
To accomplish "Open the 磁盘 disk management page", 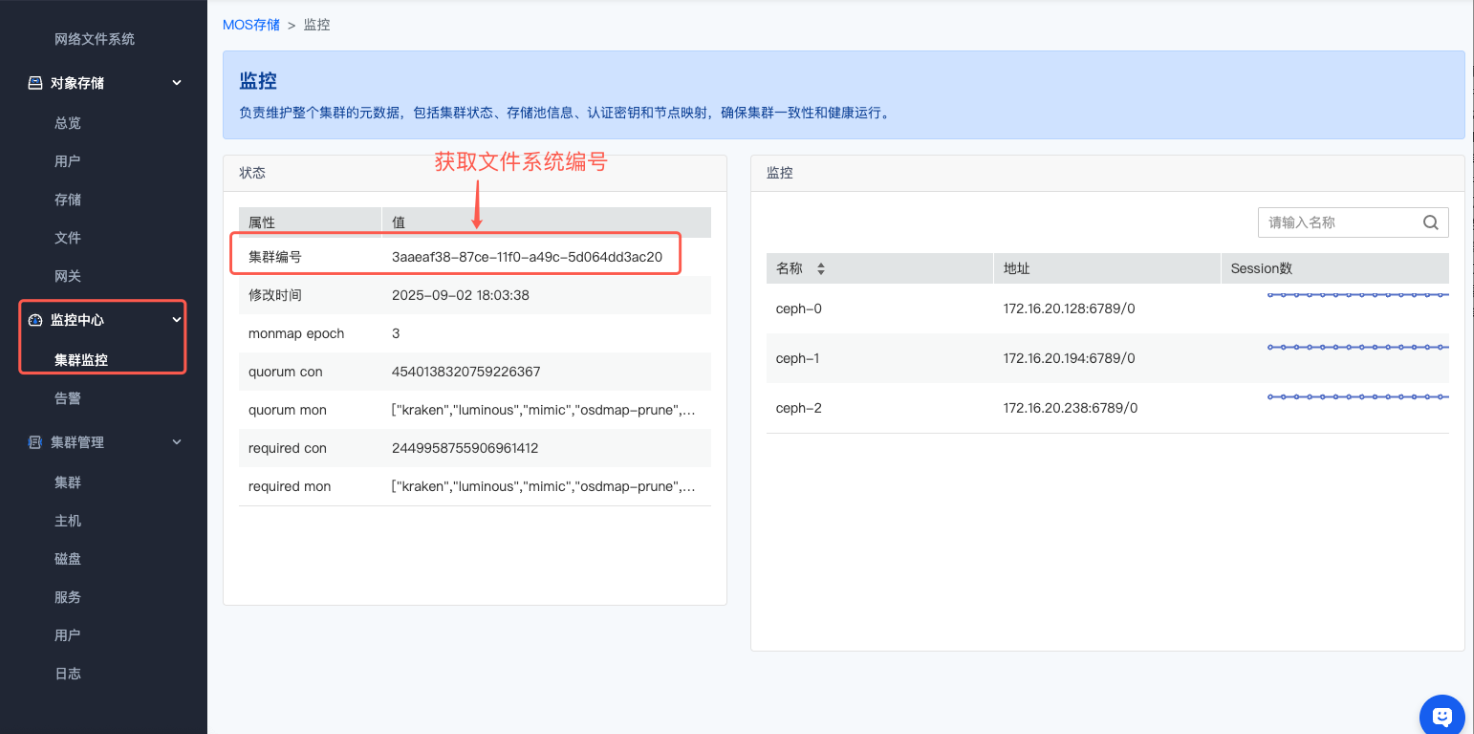I will 68,559.
